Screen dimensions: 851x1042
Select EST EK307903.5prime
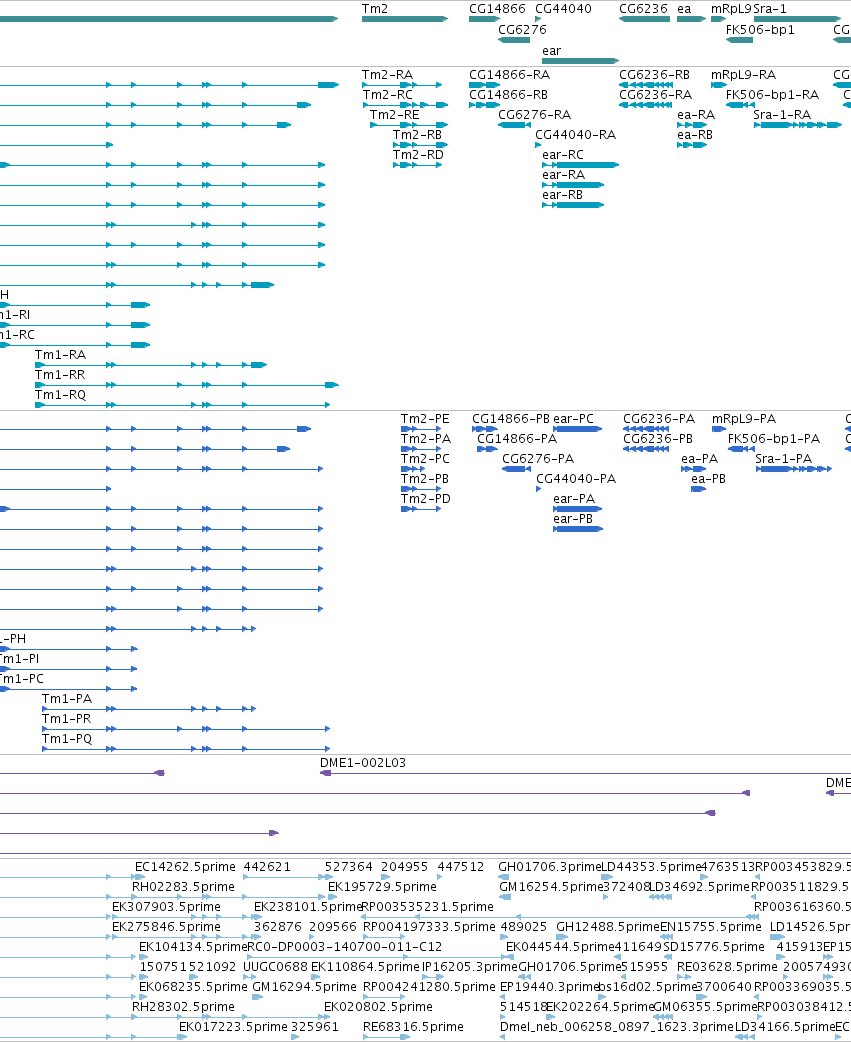click(x=166, y=907)
